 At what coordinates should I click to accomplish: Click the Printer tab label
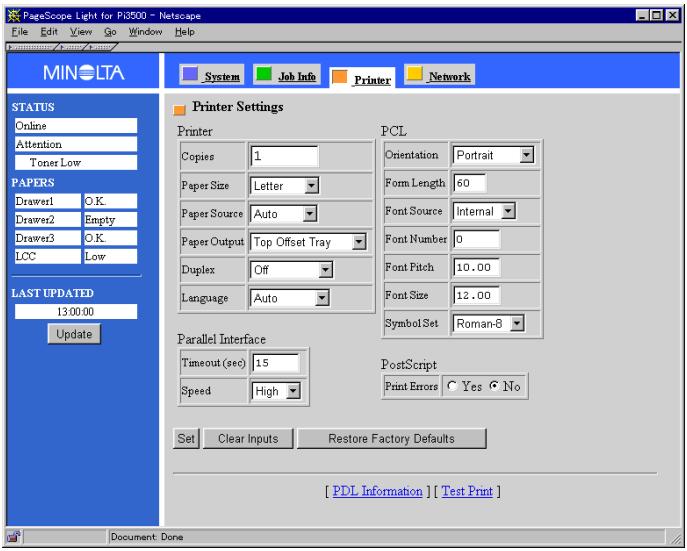pyautogui.click(x=372, y=80)
